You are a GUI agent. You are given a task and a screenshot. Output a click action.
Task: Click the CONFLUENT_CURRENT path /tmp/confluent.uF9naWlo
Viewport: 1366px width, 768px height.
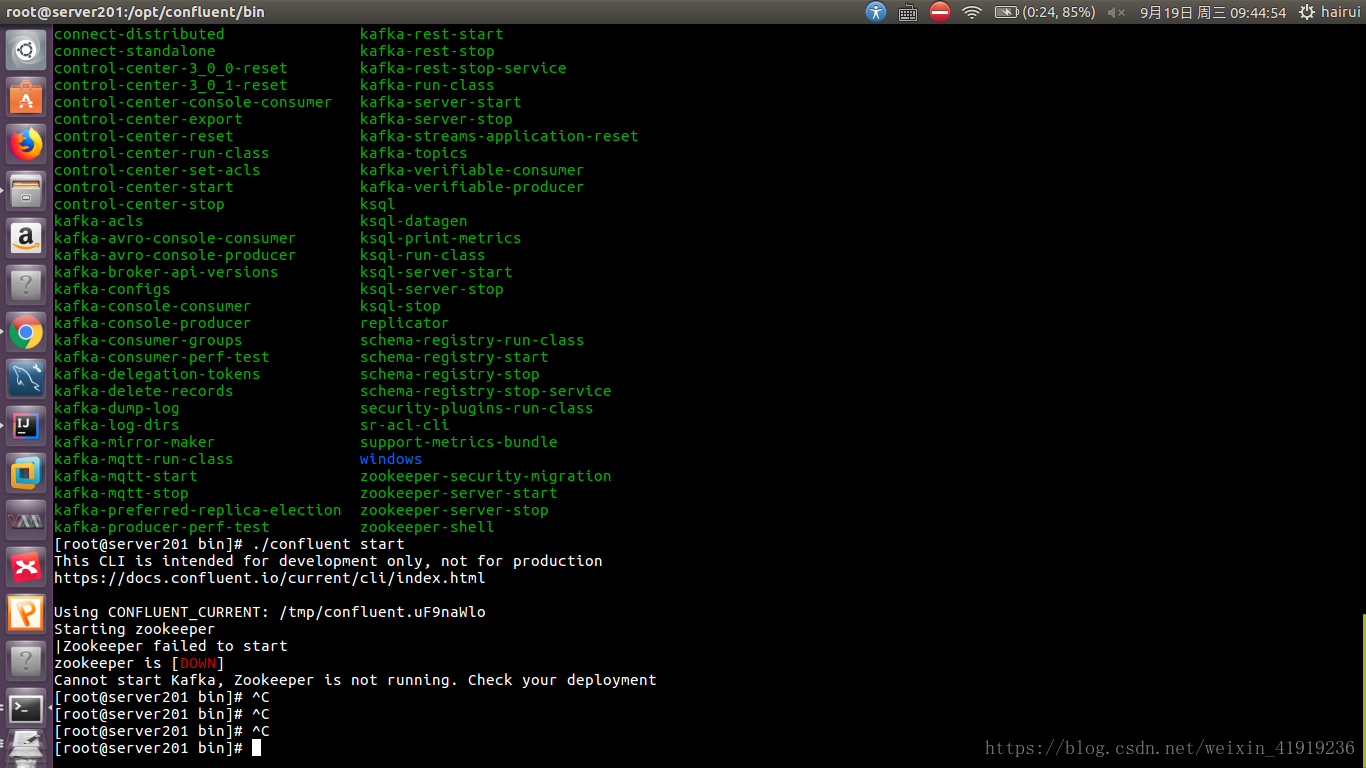tap(382, 612)
